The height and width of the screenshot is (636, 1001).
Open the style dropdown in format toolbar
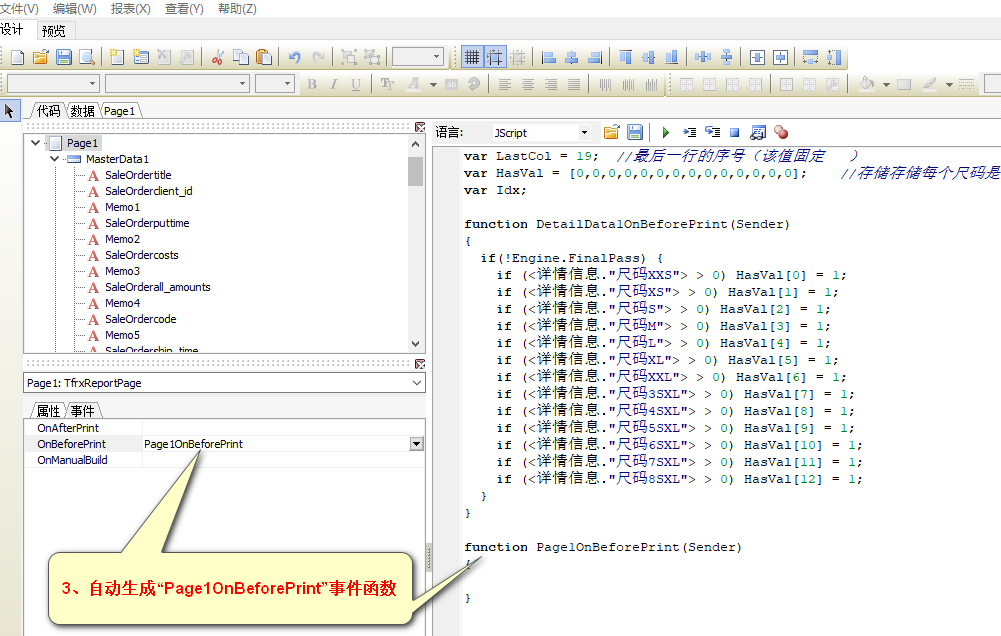click(92, 84)
